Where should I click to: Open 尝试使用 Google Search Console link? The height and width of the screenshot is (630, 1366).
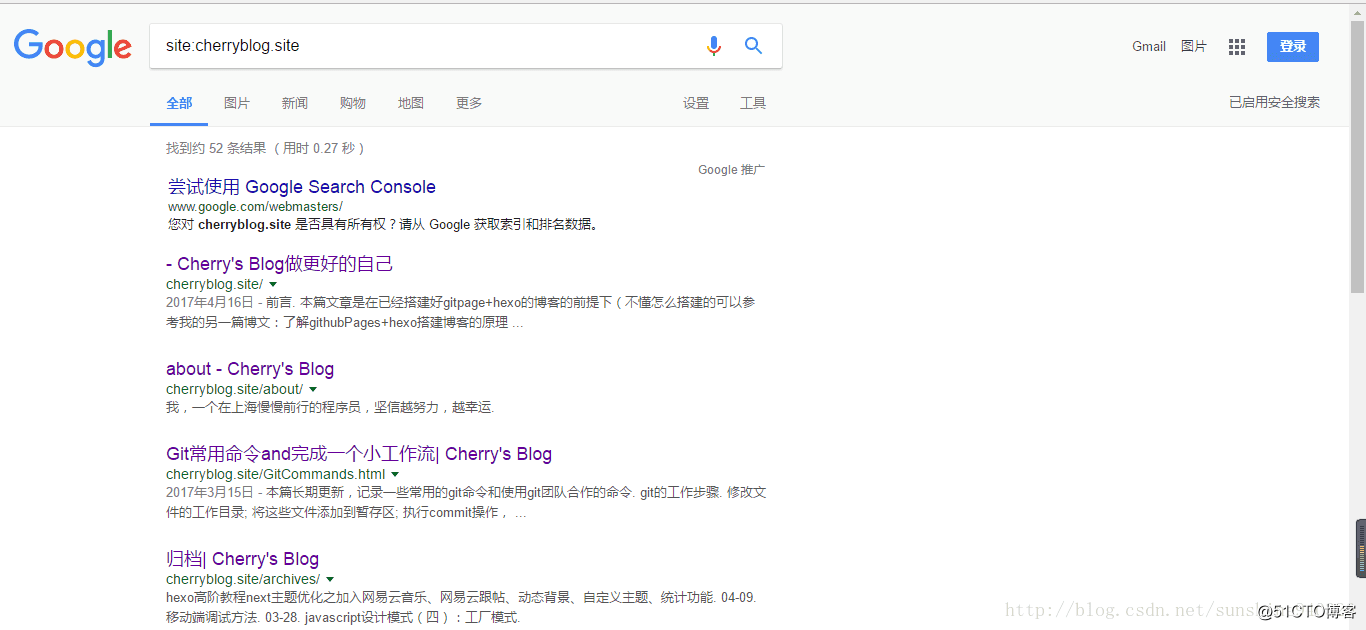(302, 187)
